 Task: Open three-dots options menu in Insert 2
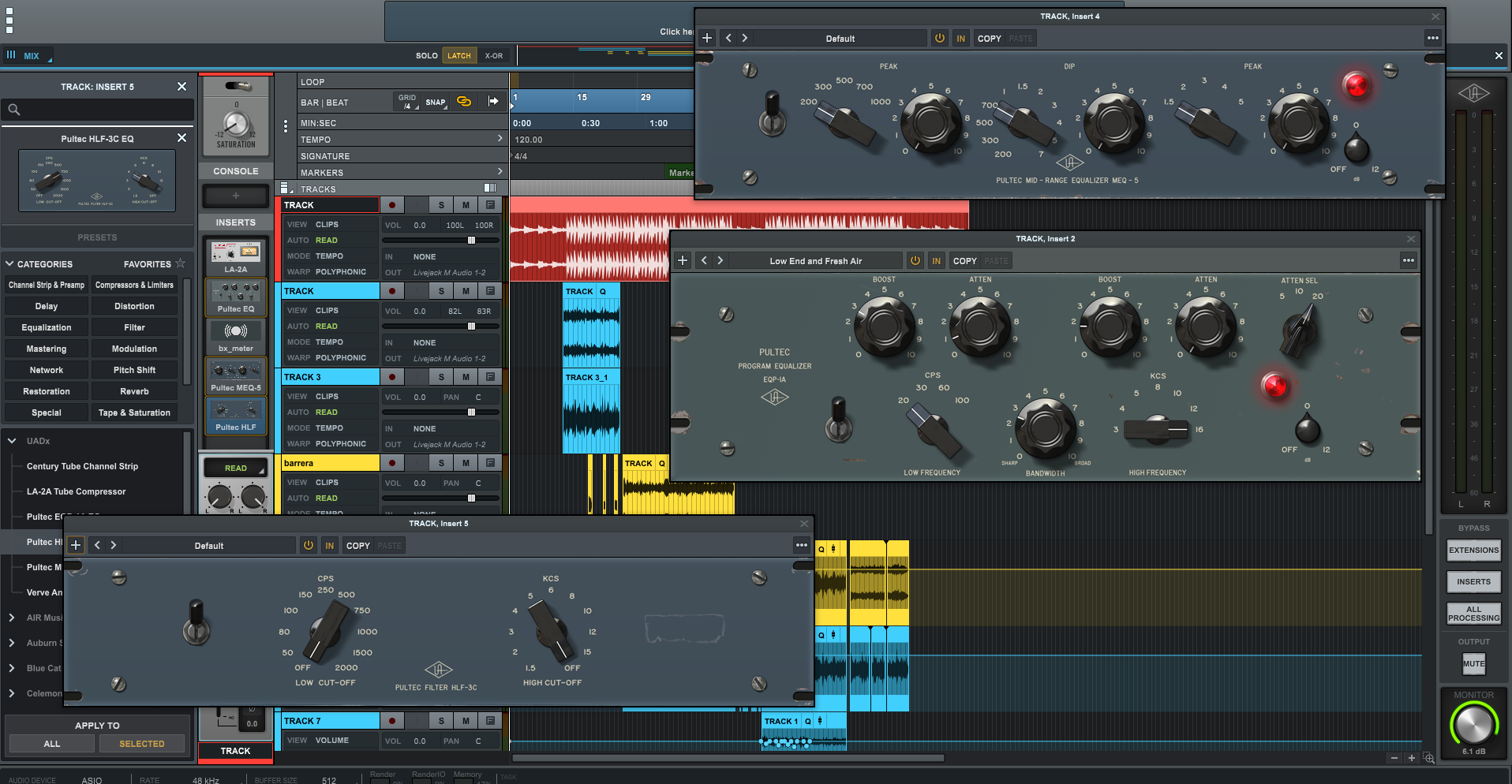pos(1409,260)
